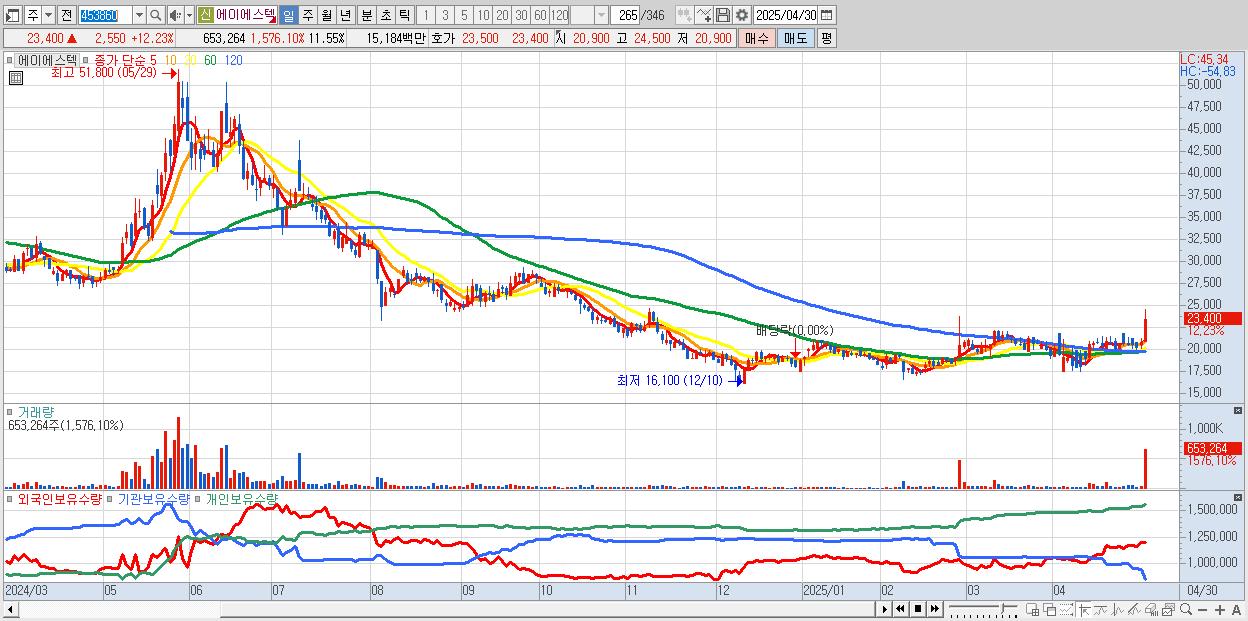Click the 외국인보유수량 indicator label
Viewport: 1248px width, 621px height.
pos(59,498)
